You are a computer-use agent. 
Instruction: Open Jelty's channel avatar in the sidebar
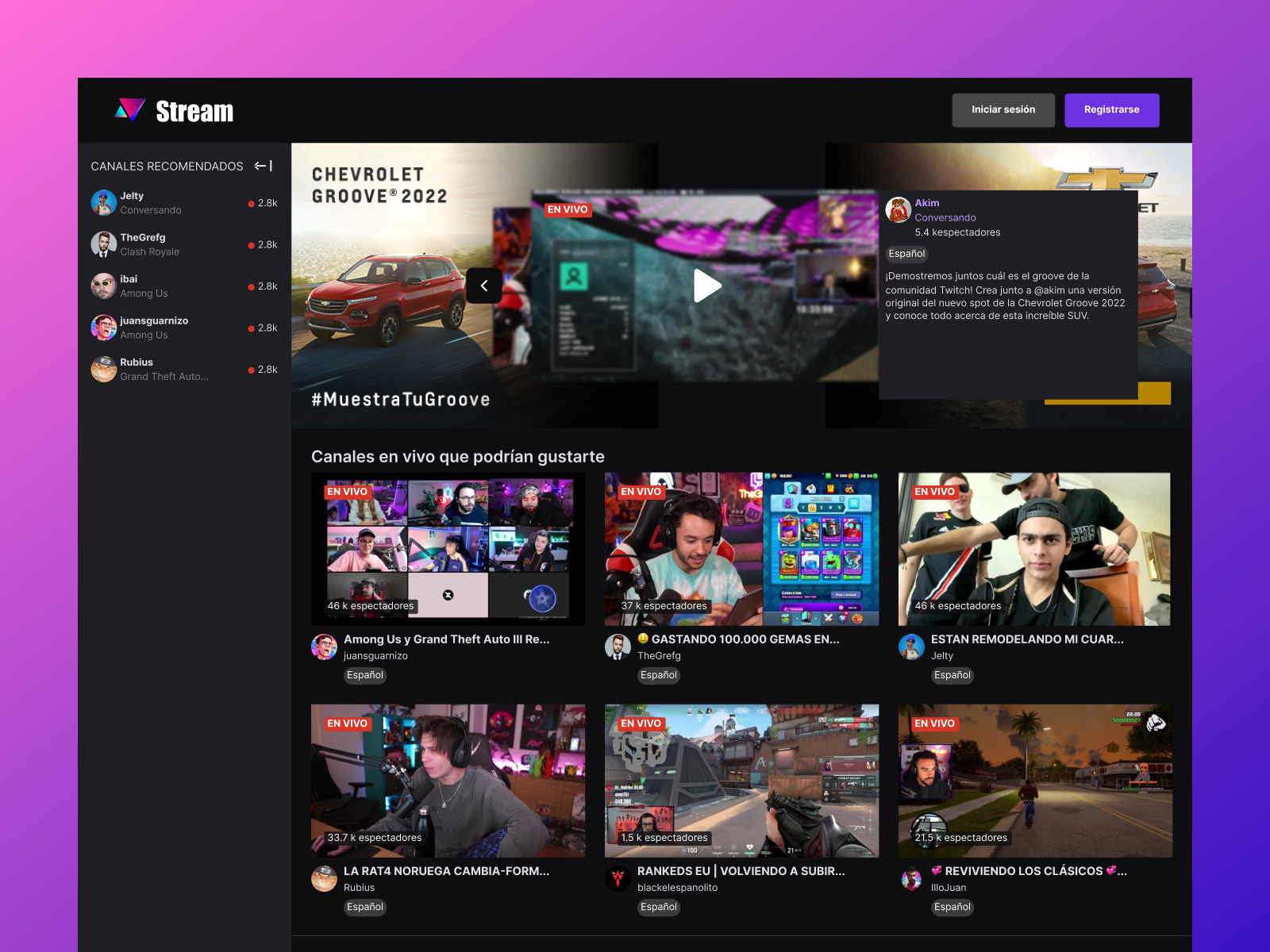[x=103, y=202]
